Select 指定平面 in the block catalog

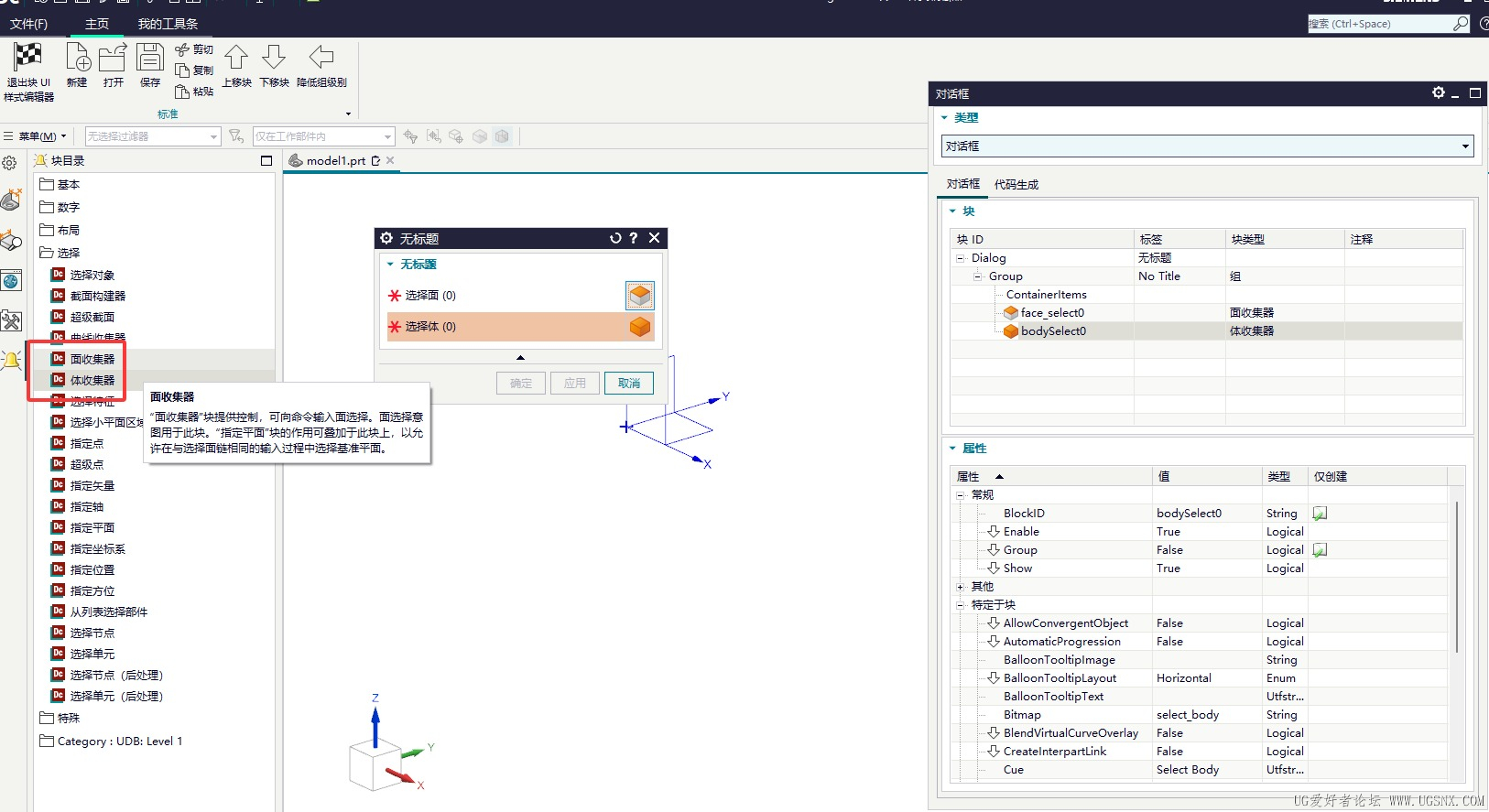point(92,527)
